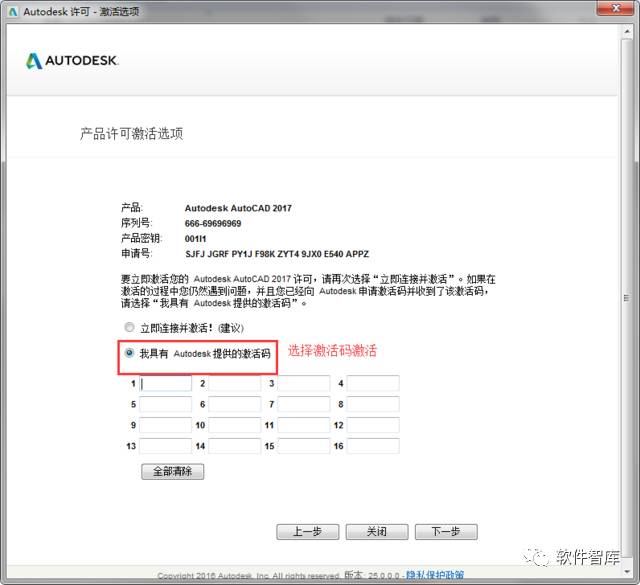Image resolution: width=640 pixels, height=585 pixels.
Task: Click activation code field 7
Action: tap(304, 404)
